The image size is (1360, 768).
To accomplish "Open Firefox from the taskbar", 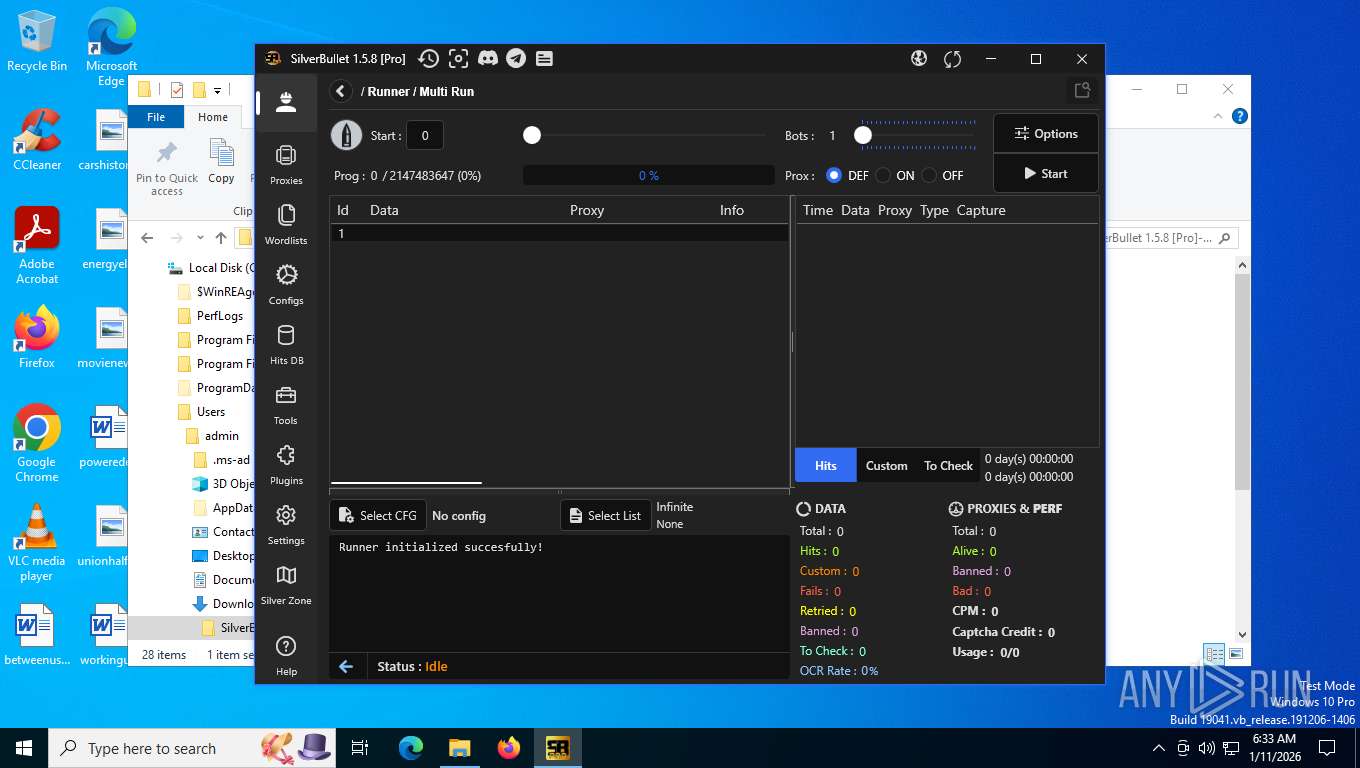I will (509, 748).
